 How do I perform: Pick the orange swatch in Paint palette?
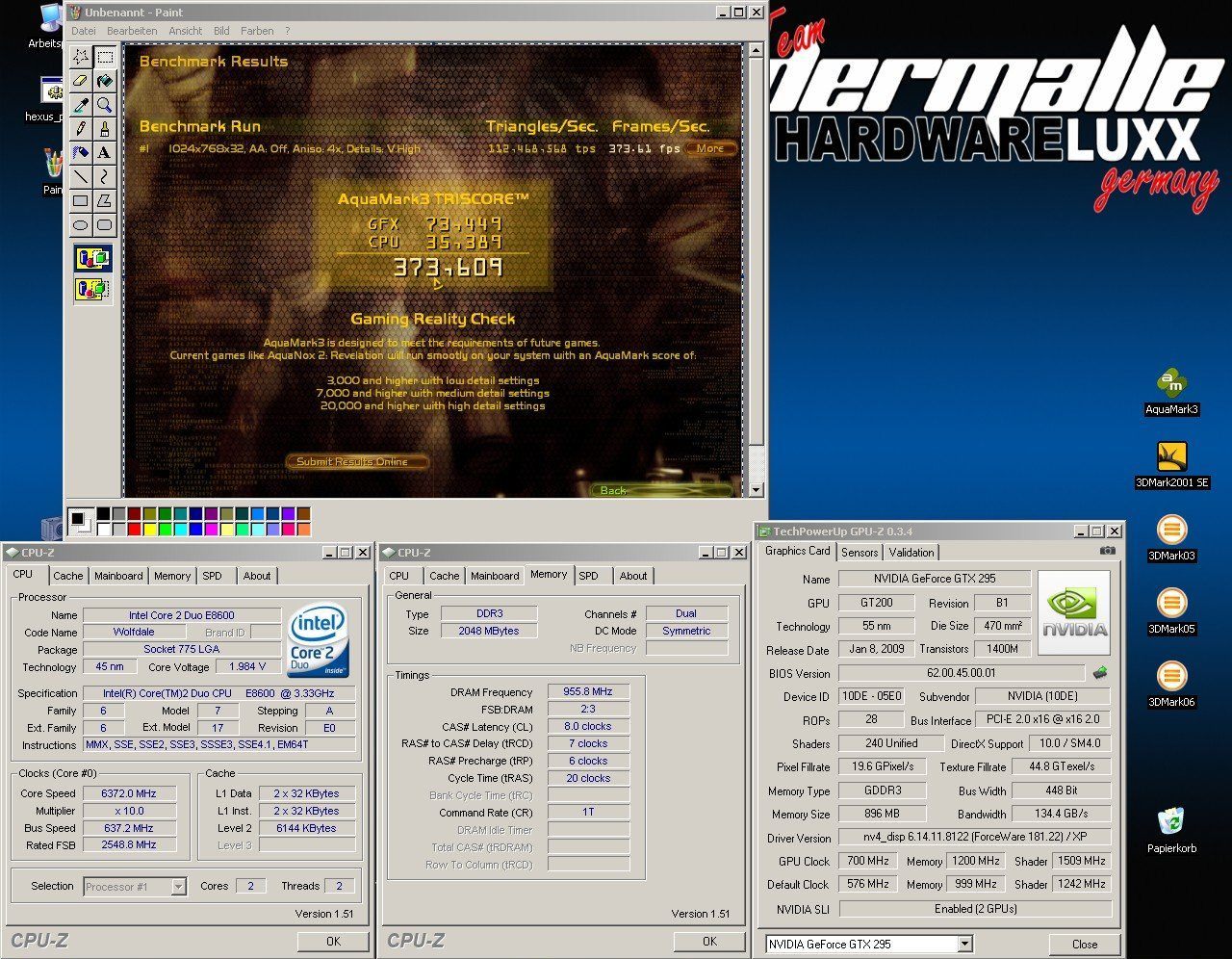(303, 529)
